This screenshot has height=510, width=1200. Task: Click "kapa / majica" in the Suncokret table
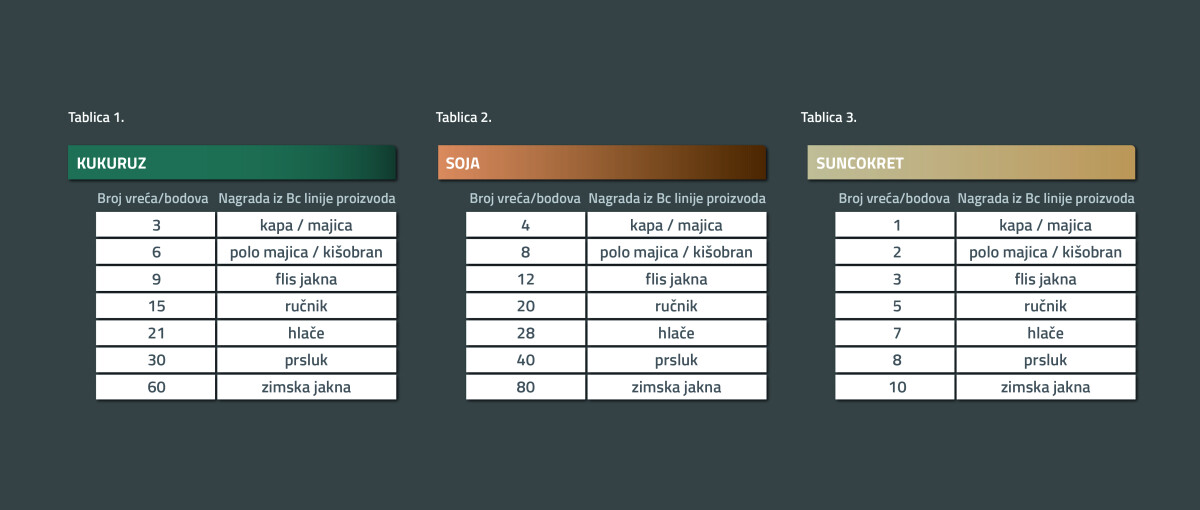click(1045, 225)
